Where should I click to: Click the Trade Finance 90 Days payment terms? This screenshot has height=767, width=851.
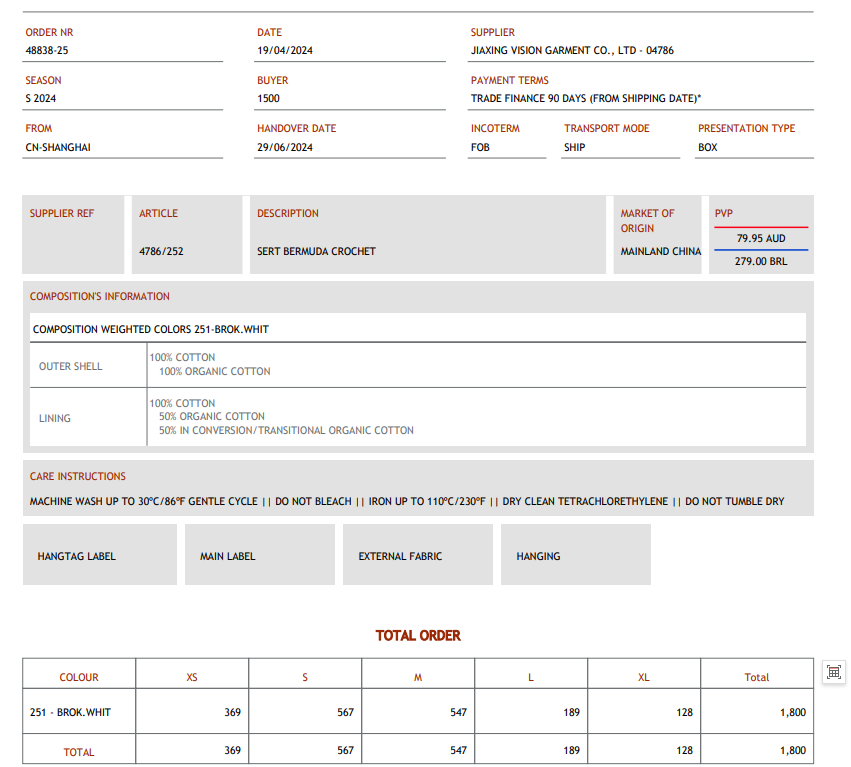[x=586, y=98]
